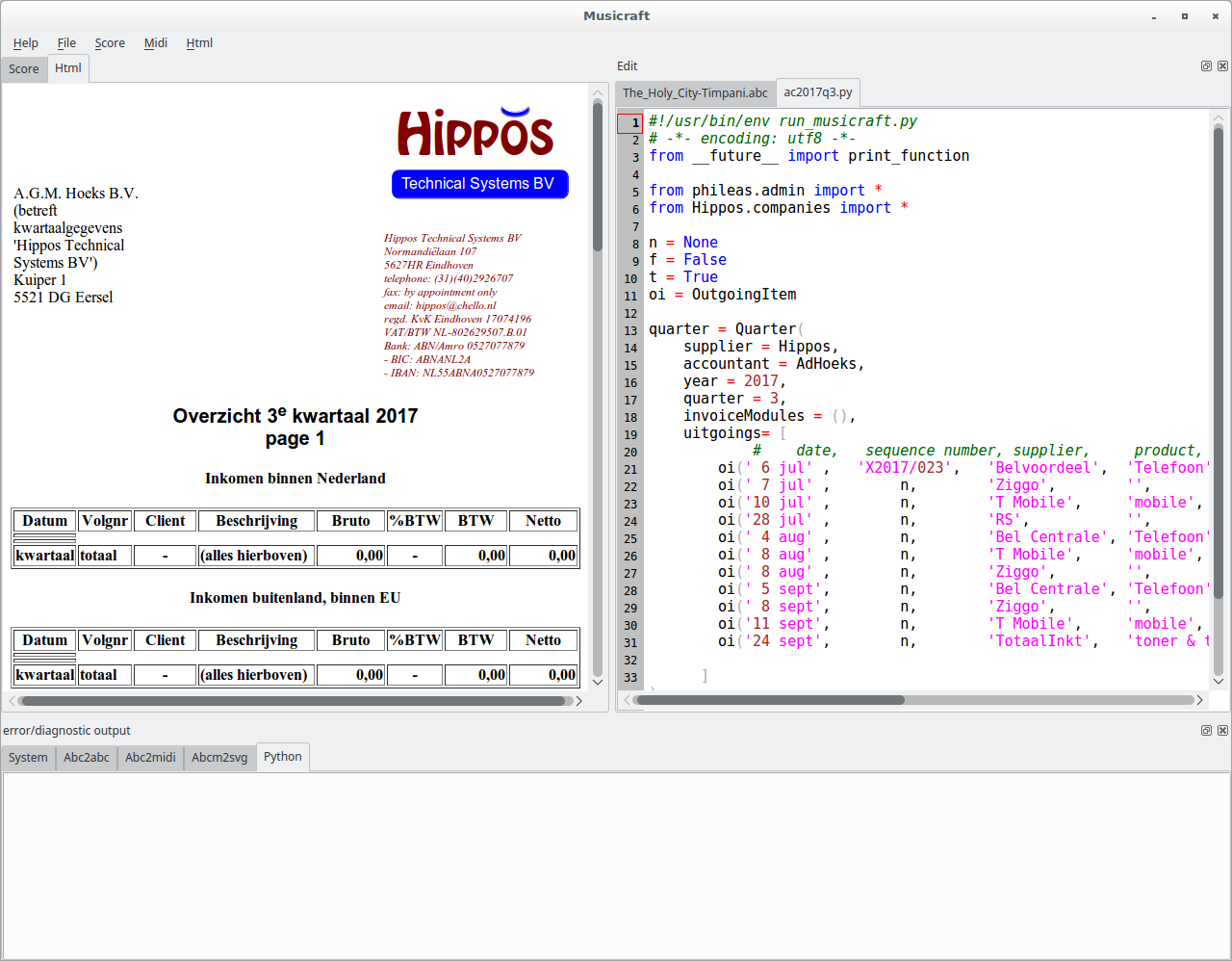Click the Technical Systems BV badge
The image size is (1232, 961).
(x=479, y=184)
